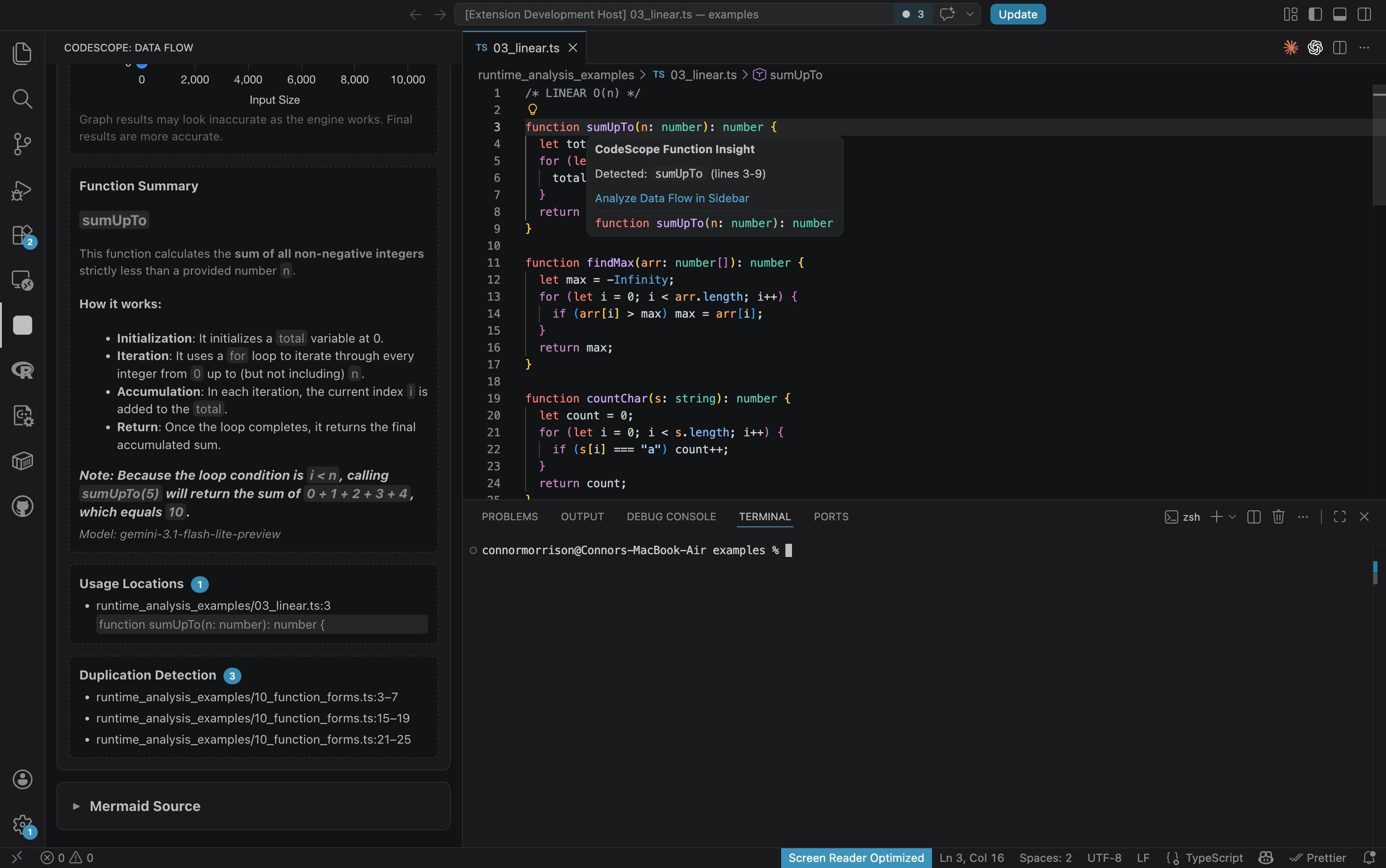Screen dimensions: 1386x868
Task: Click the blue data point on the graph
Action: pos(142,65)
